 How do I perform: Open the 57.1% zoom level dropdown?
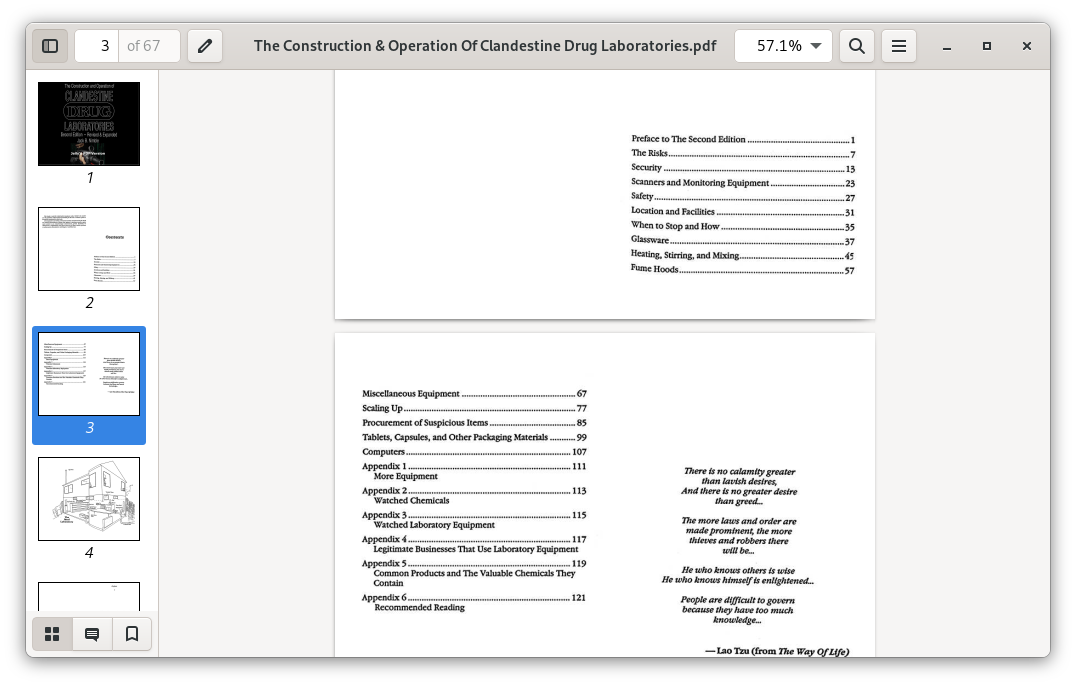(783, 46)
